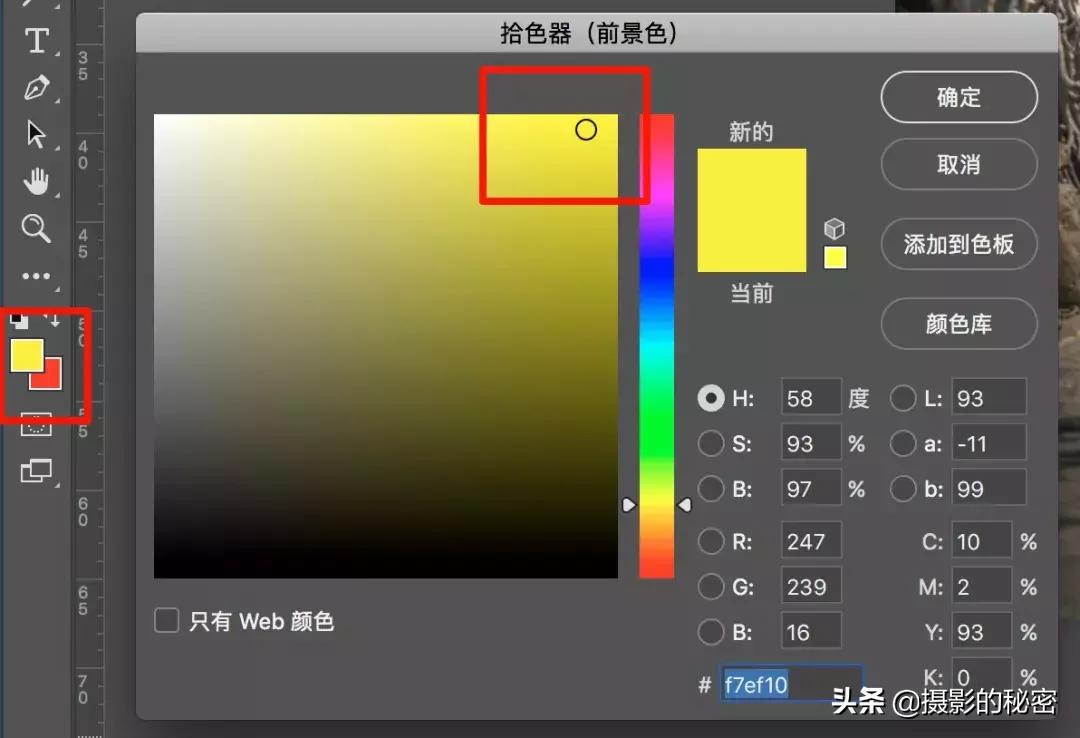
Task: Click 添加到色板 to save the swatch
Action: (958, 244)
